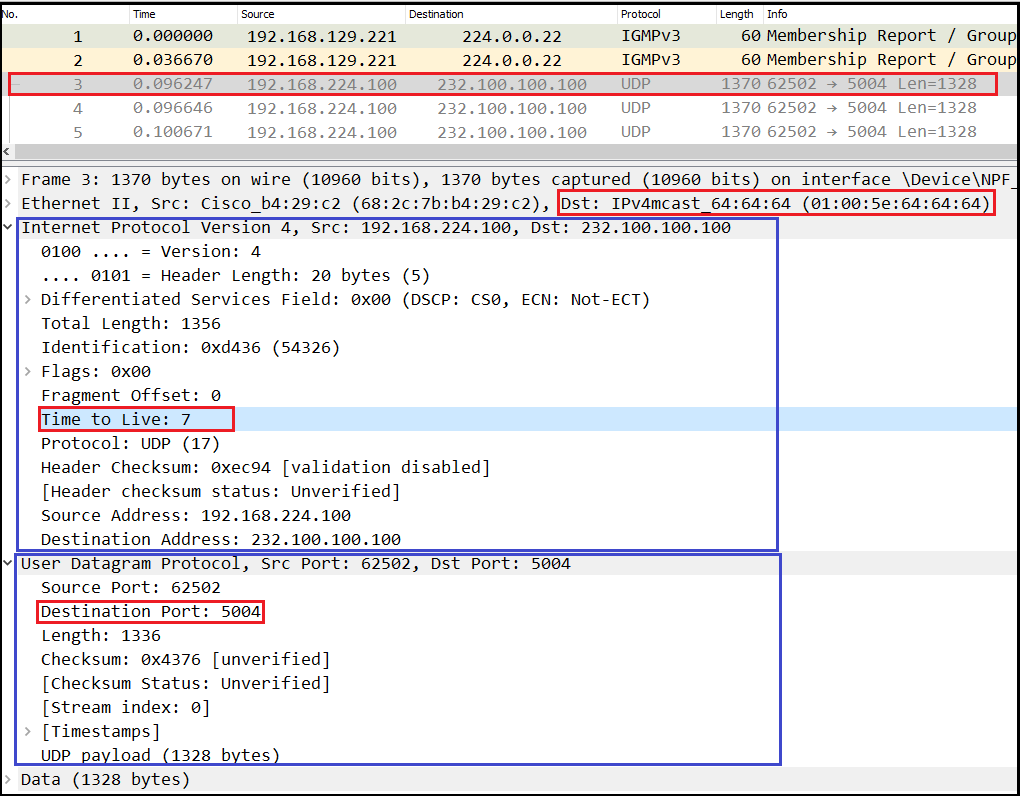
Task: Collapse the User Datagram Protocol section
Action: tap(9, 564)
